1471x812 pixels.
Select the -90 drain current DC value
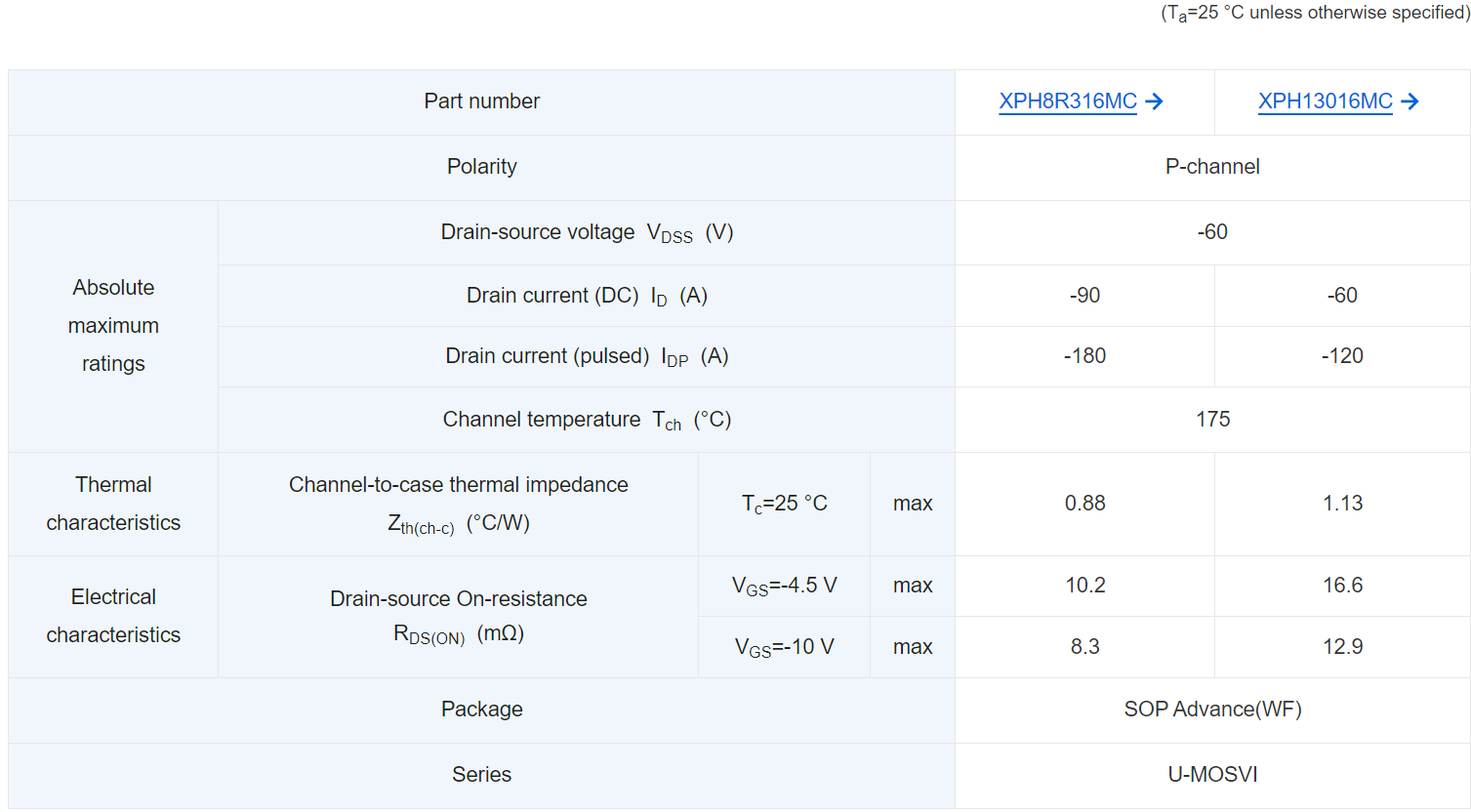[1084, 296]
